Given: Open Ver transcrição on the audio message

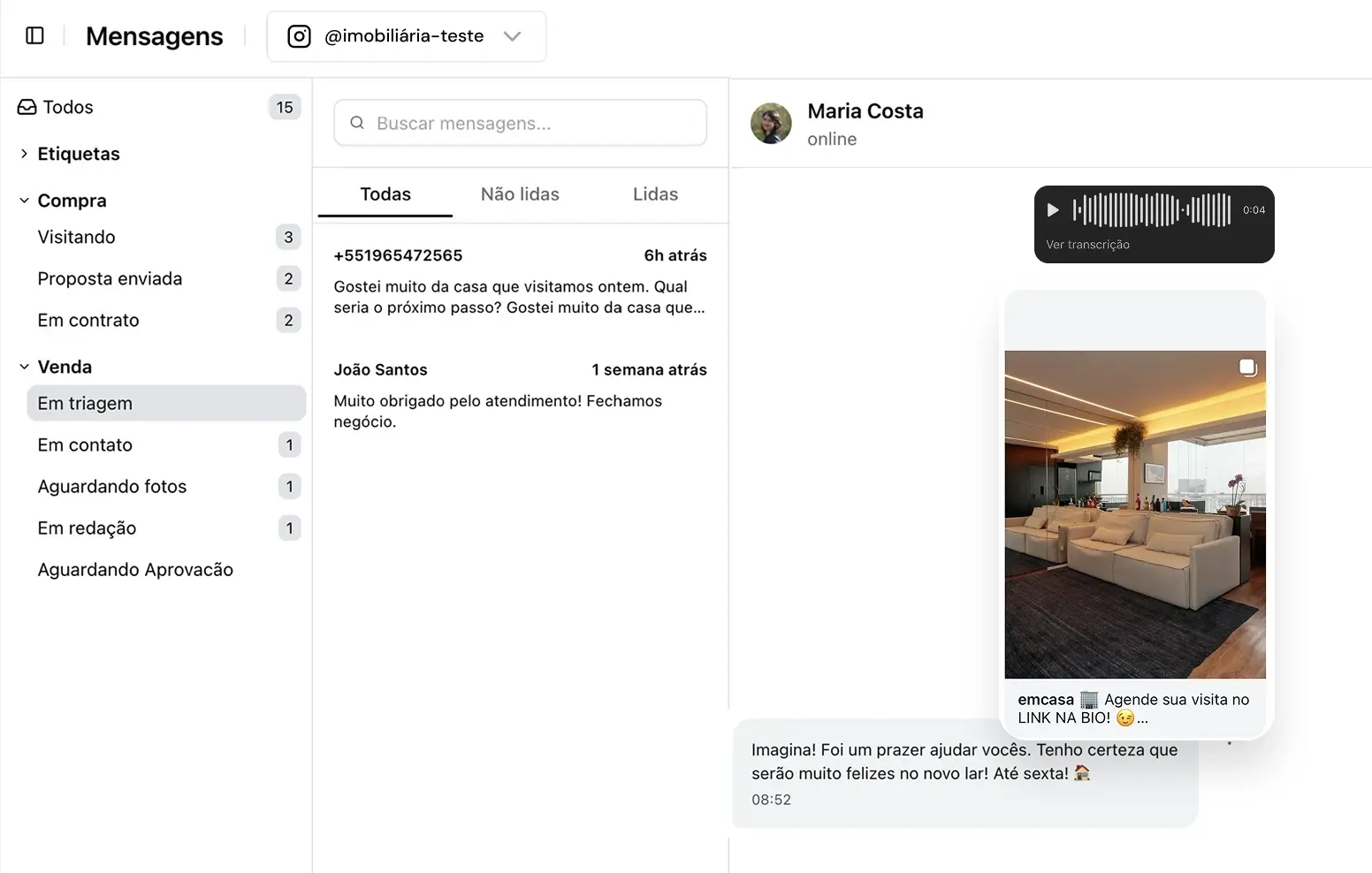Looking at the screenshot, I should 1086,245.
